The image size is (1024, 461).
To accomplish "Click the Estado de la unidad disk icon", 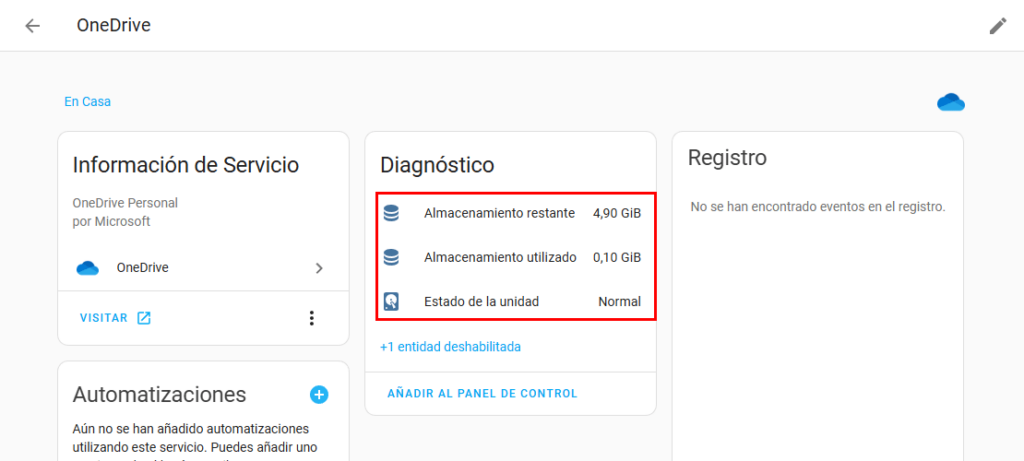I will (x=392, y=301).
